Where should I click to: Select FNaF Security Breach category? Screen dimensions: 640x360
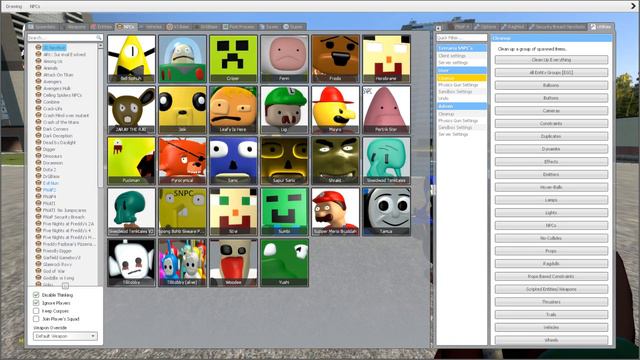tap(64, 217)
